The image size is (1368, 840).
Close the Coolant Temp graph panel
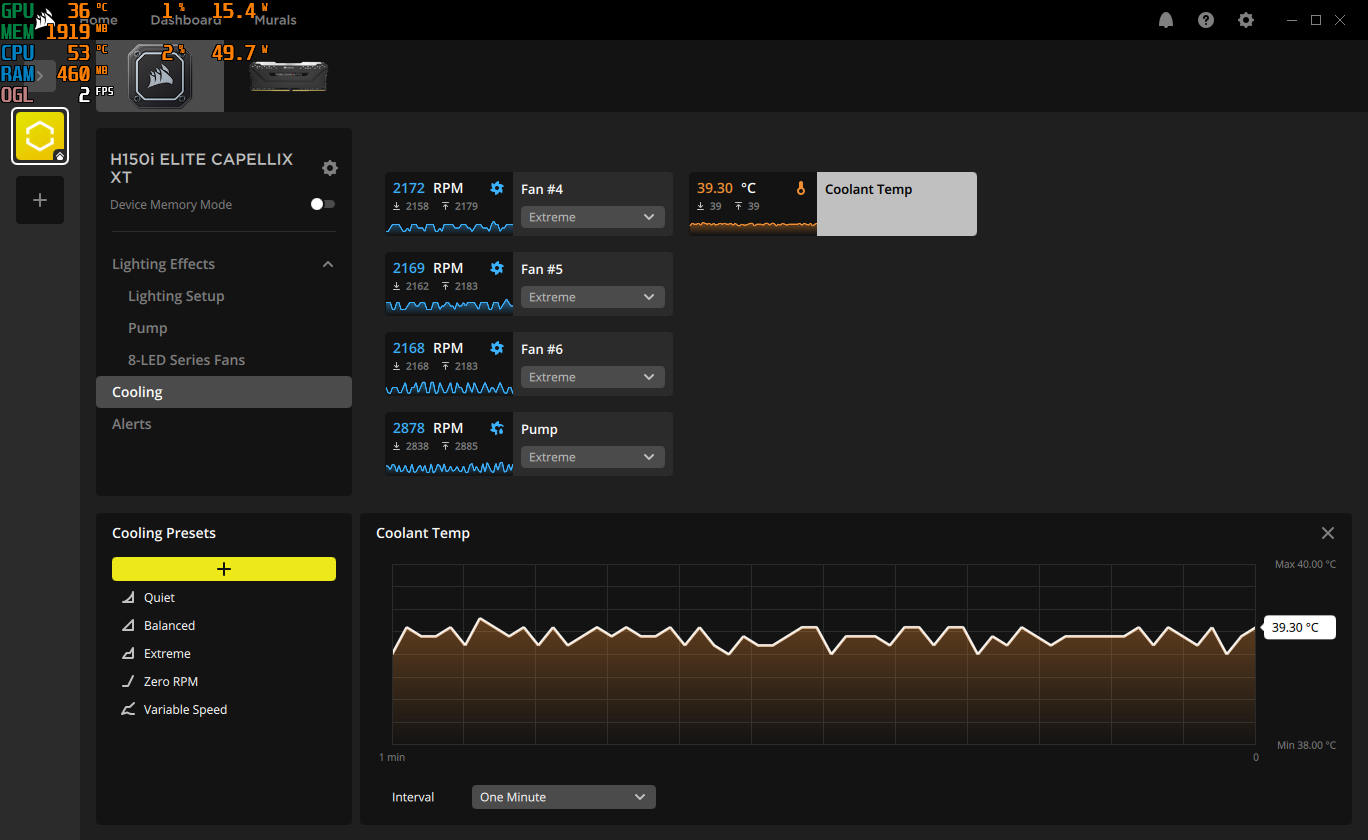point(1328,533)
